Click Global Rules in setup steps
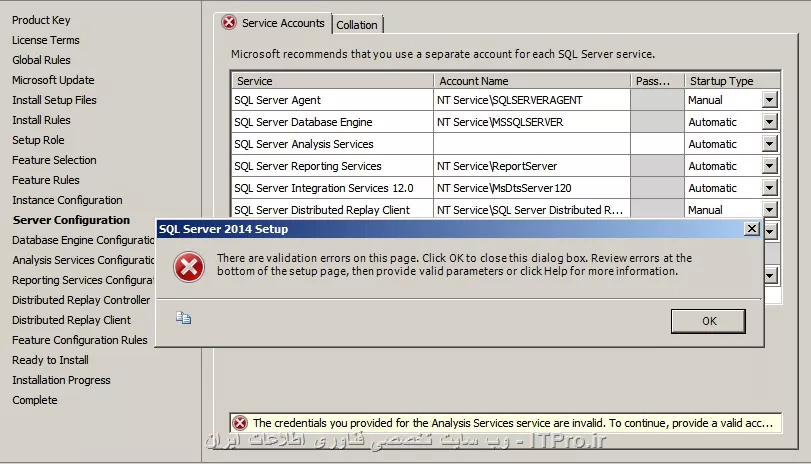The image size is (811, 464). pos(41,60)
